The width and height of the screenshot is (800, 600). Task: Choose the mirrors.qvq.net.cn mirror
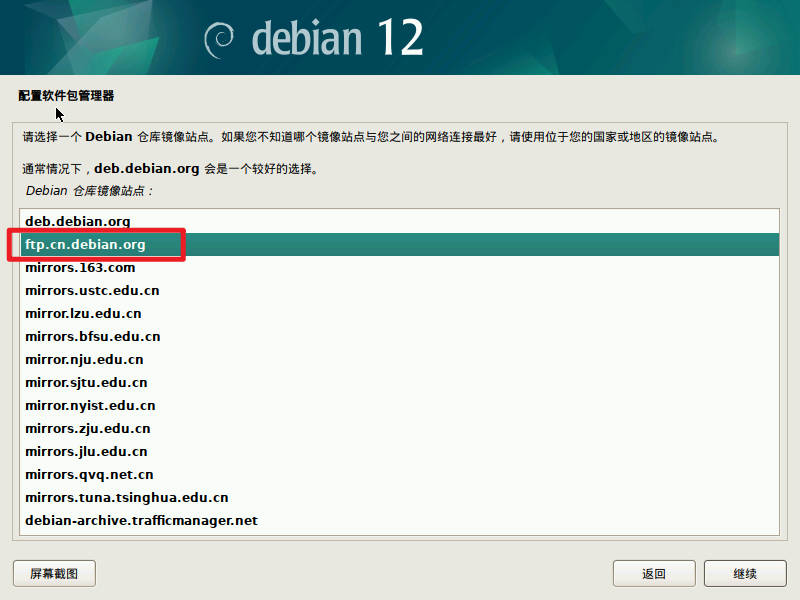399,474
